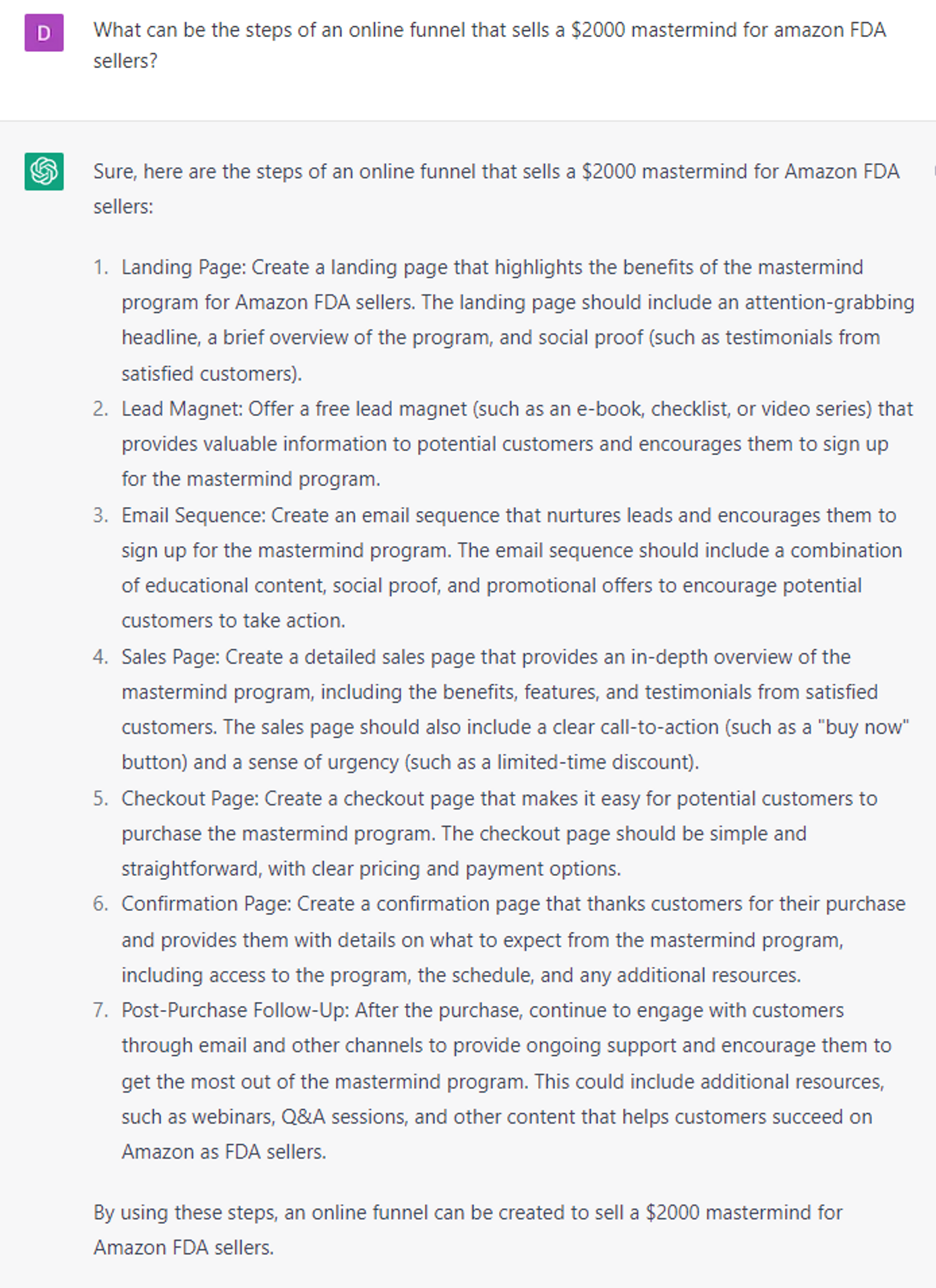The width and height of the screenshot is (936, 1288).
Task: Click the list number 4 marker
Action: pyautogui.click(x=100, y=656)
